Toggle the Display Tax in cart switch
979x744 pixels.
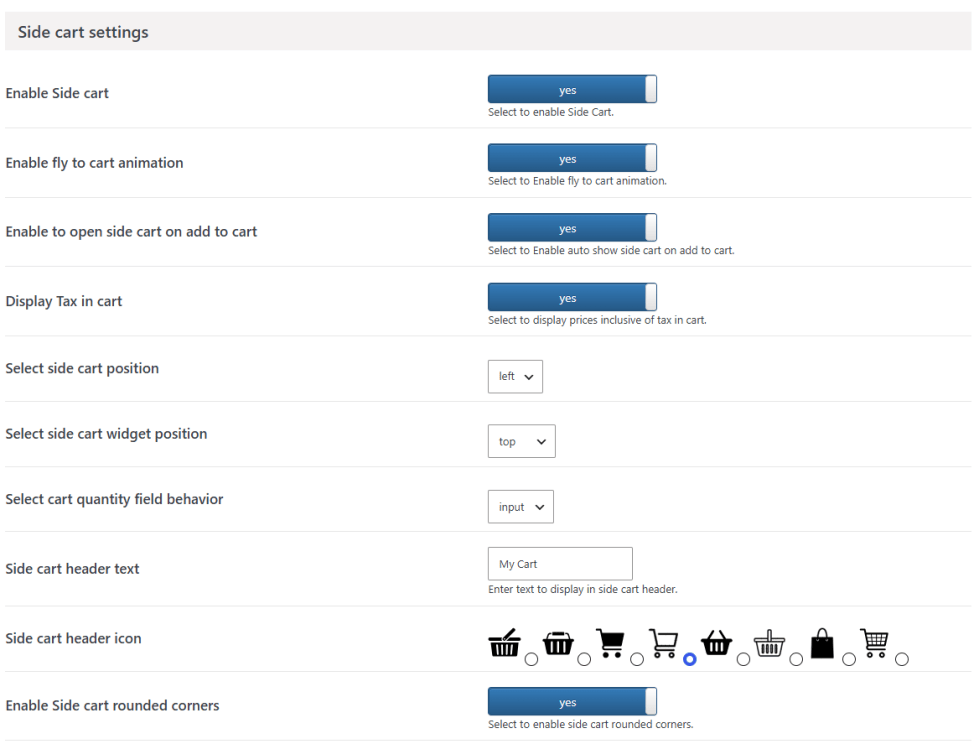[572, 297]
